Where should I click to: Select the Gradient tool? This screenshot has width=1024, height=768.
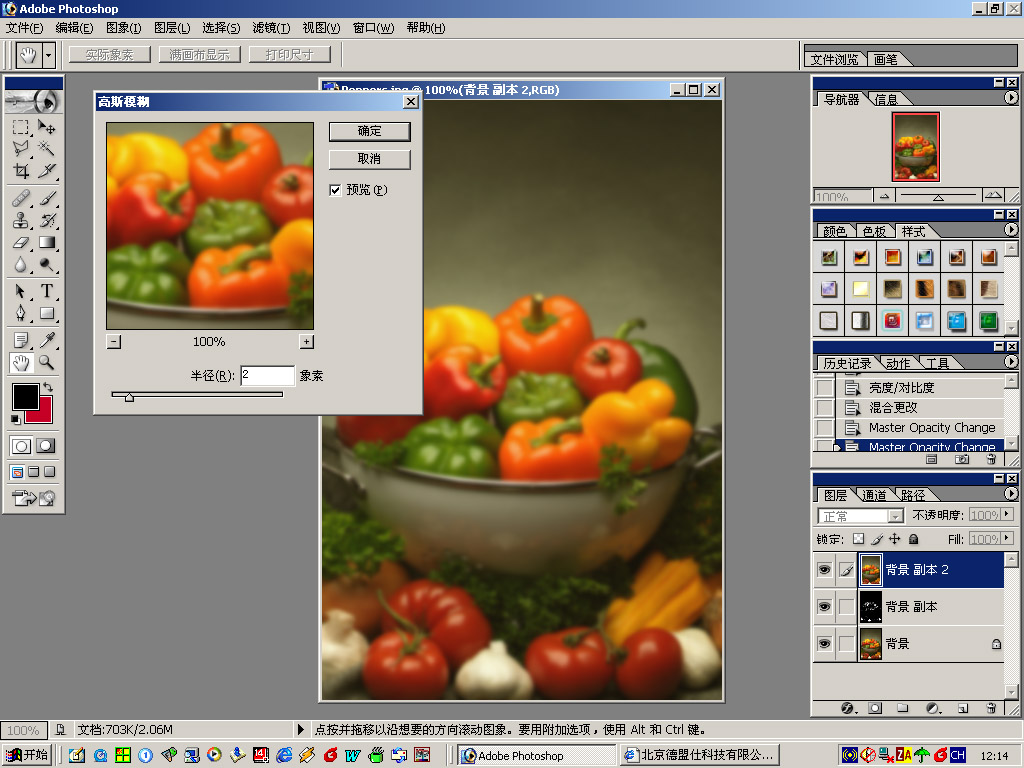pyautogui.click(x=46, y=242)
